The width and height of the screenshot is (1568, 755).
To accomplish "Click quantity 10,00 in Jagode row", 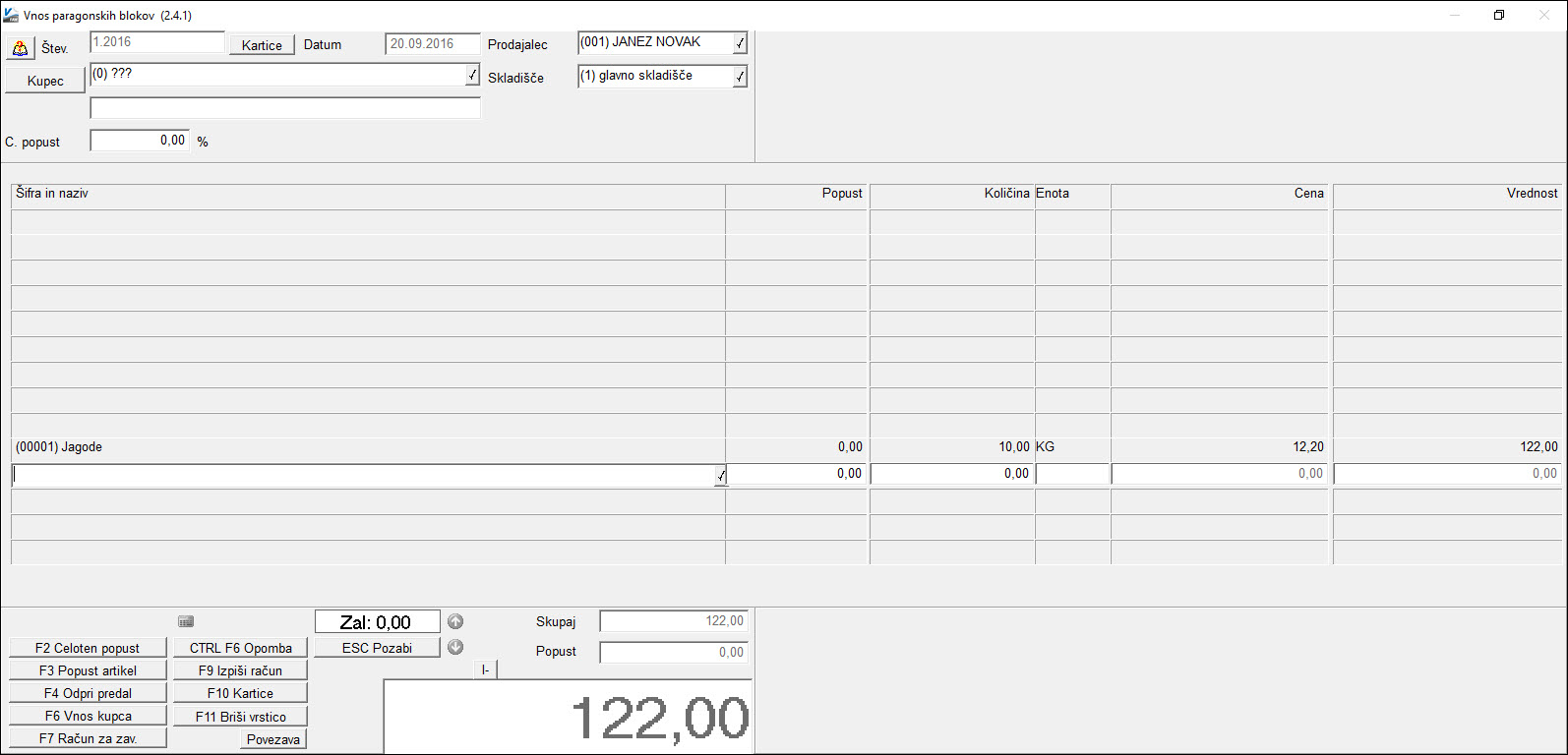I will (x=1014, y=447).
